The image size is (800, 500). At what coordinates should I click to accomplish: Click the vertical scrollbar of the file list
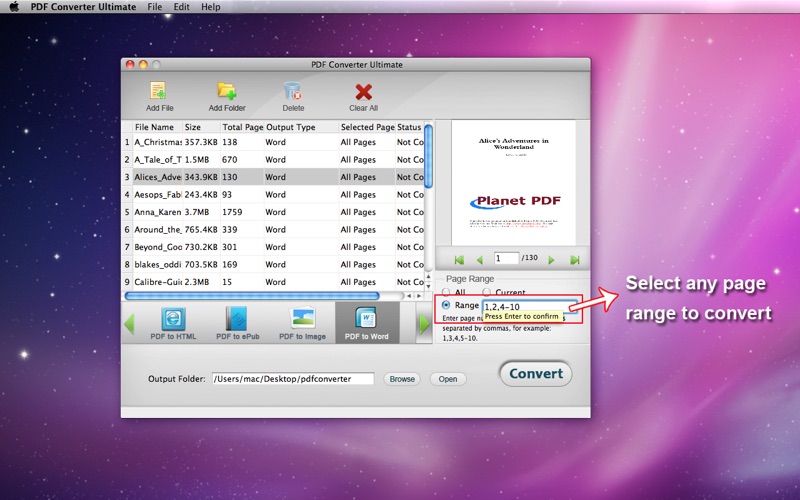coord(429,156)
